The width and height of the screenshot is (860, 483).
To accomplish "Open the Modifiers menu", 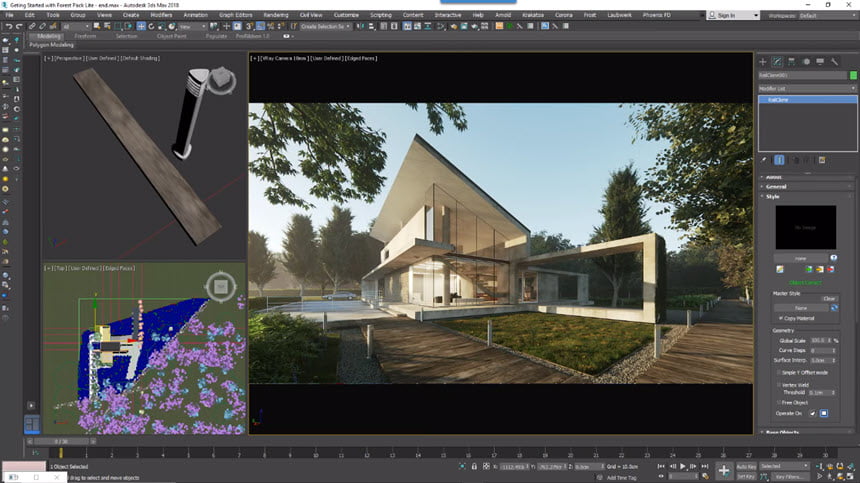I will [x=161, y=15].
